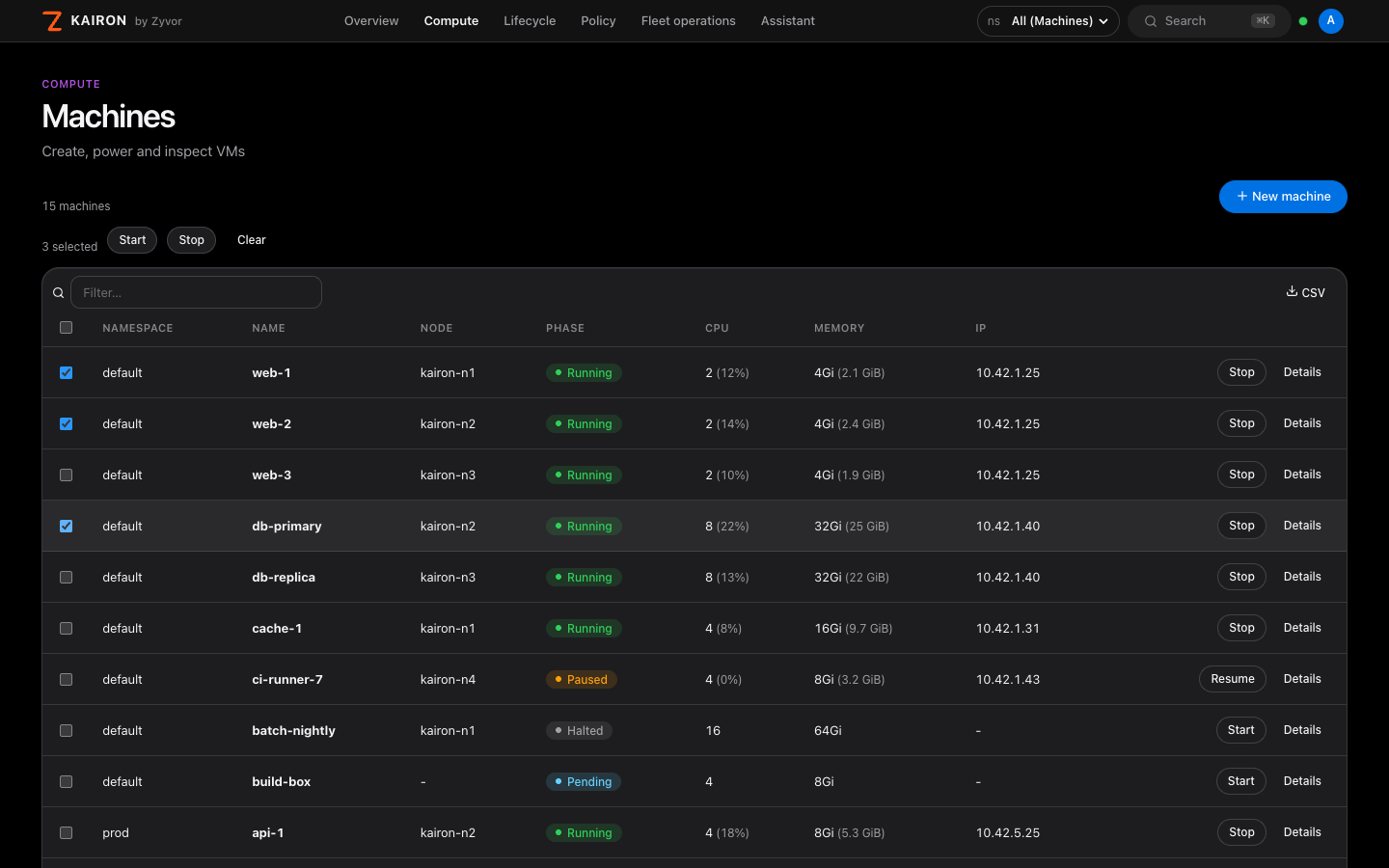Image resolution: width=1389 pixels, height=868 pixels.
Task: Stop the 3 selected machines
Action: (191, 240)
